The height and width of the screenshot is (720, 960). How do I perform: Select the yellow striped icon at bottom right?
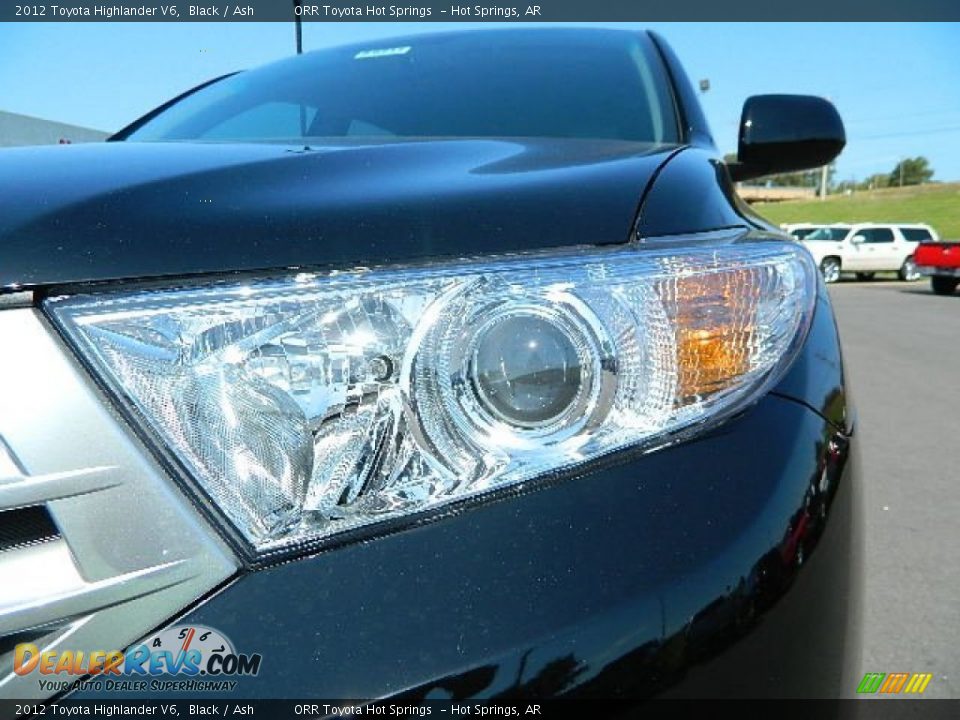(x=919, y=683)
